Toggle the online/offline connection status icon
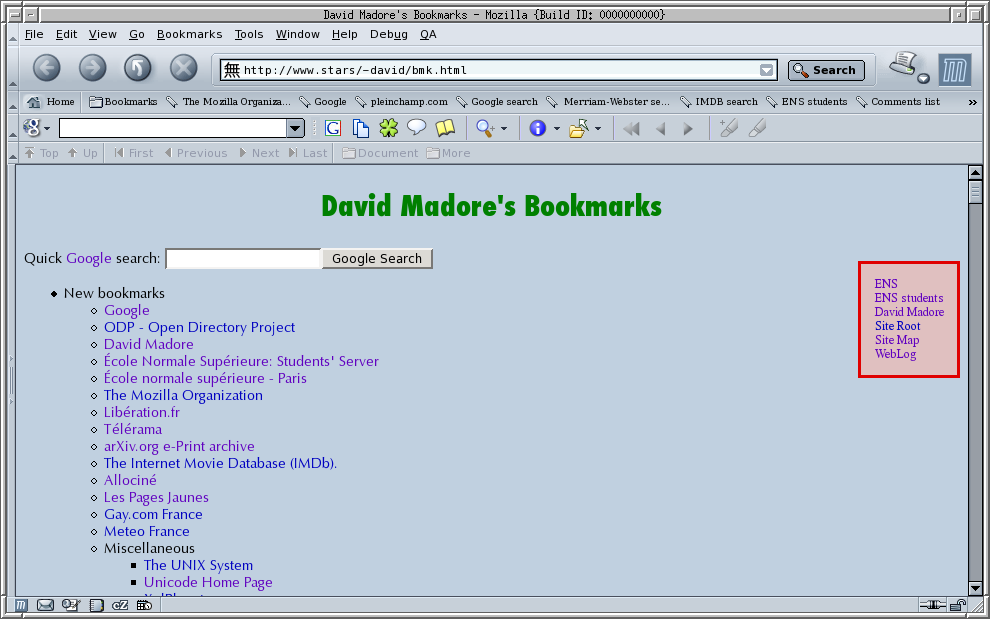990x619 pixels. (932, 605)
